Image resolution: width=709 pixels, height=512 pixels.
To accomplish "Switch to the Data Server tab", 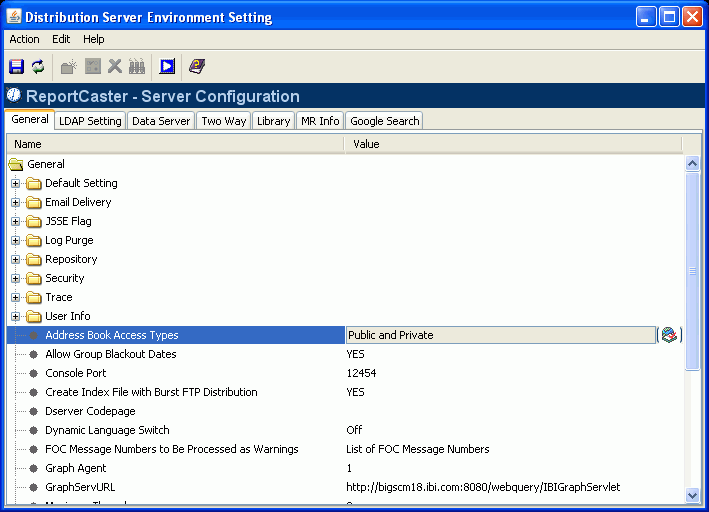I will pyautogui.click(x=161, y=121).
